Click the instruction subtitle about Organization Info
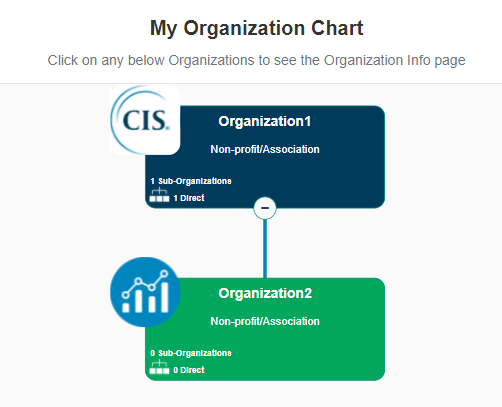This screenshot has height=407, width=502. pyautogui.click(x=256, y=61)
